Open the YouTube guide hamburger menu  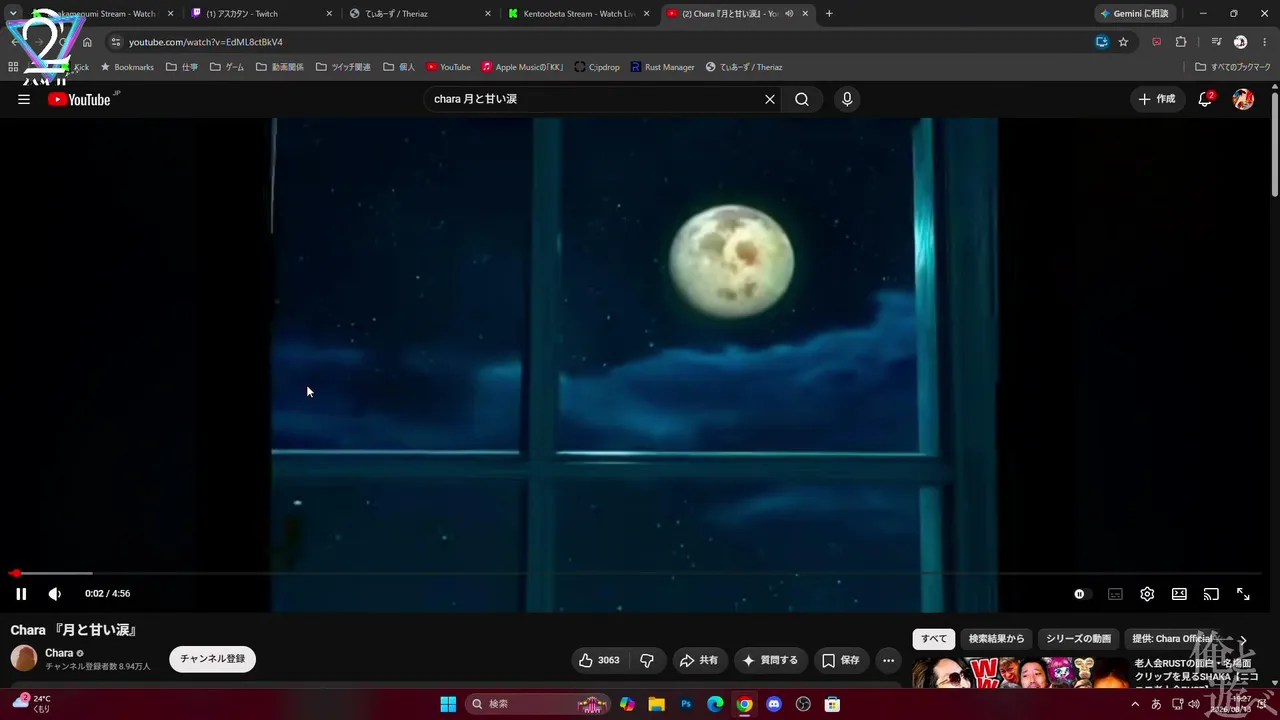pos(24,99)
